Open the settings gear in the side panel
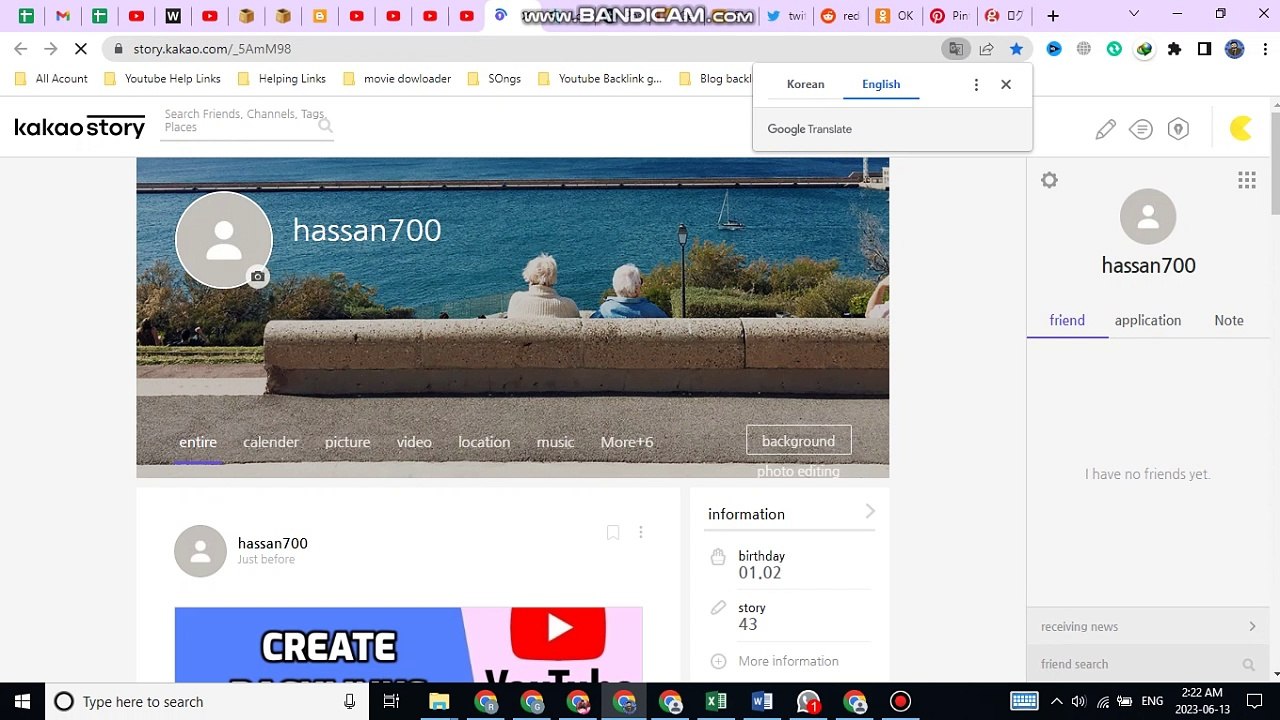1280x720 pixels. point(1049,180)
